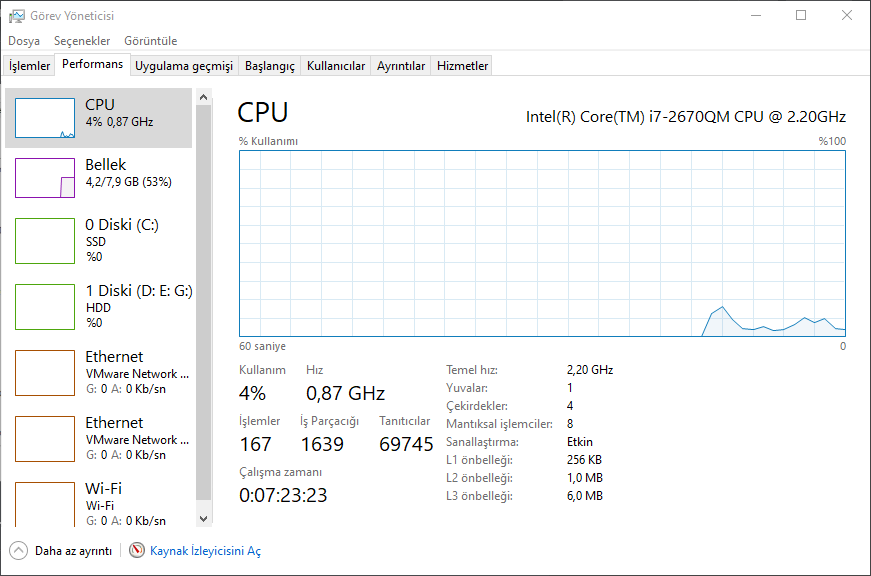Click the main CPU usage graph

coord(542,243)
